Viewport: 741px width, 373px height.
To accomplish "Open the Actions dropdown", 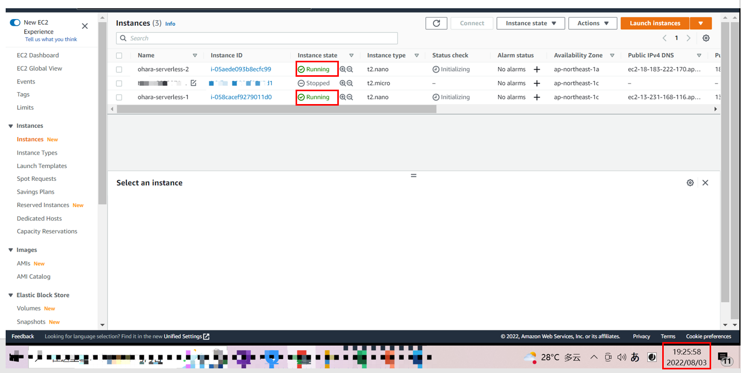I will click(x=593, y=23).
